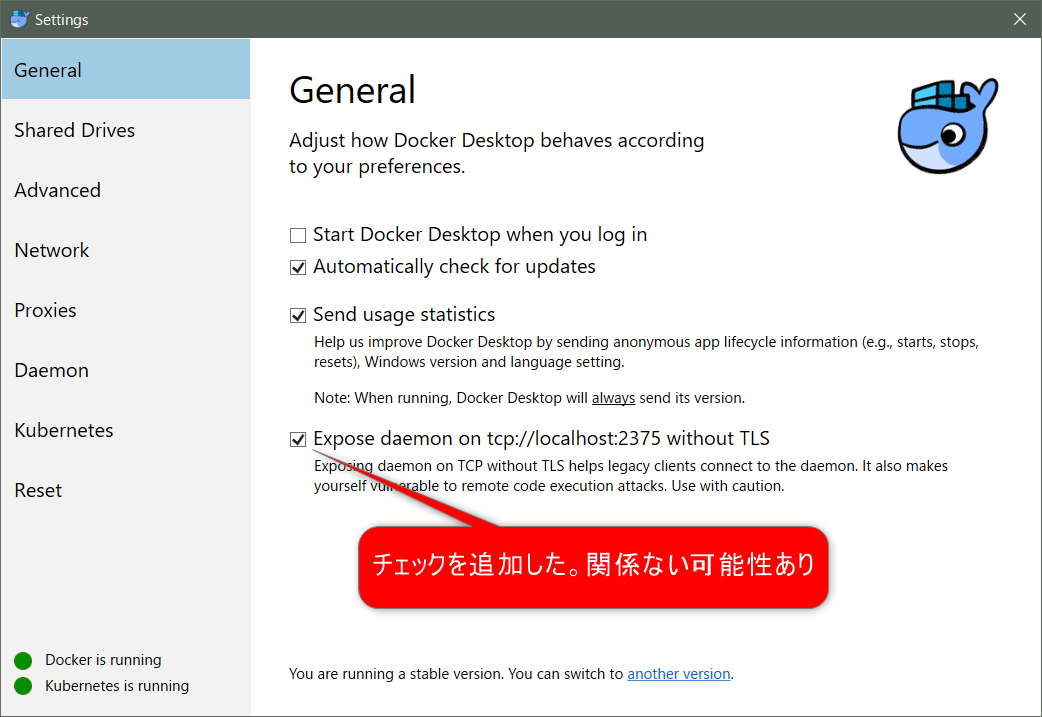Screen dimensions: 1042x717
Task: Open the Reset options page
Action: (126, 490)
